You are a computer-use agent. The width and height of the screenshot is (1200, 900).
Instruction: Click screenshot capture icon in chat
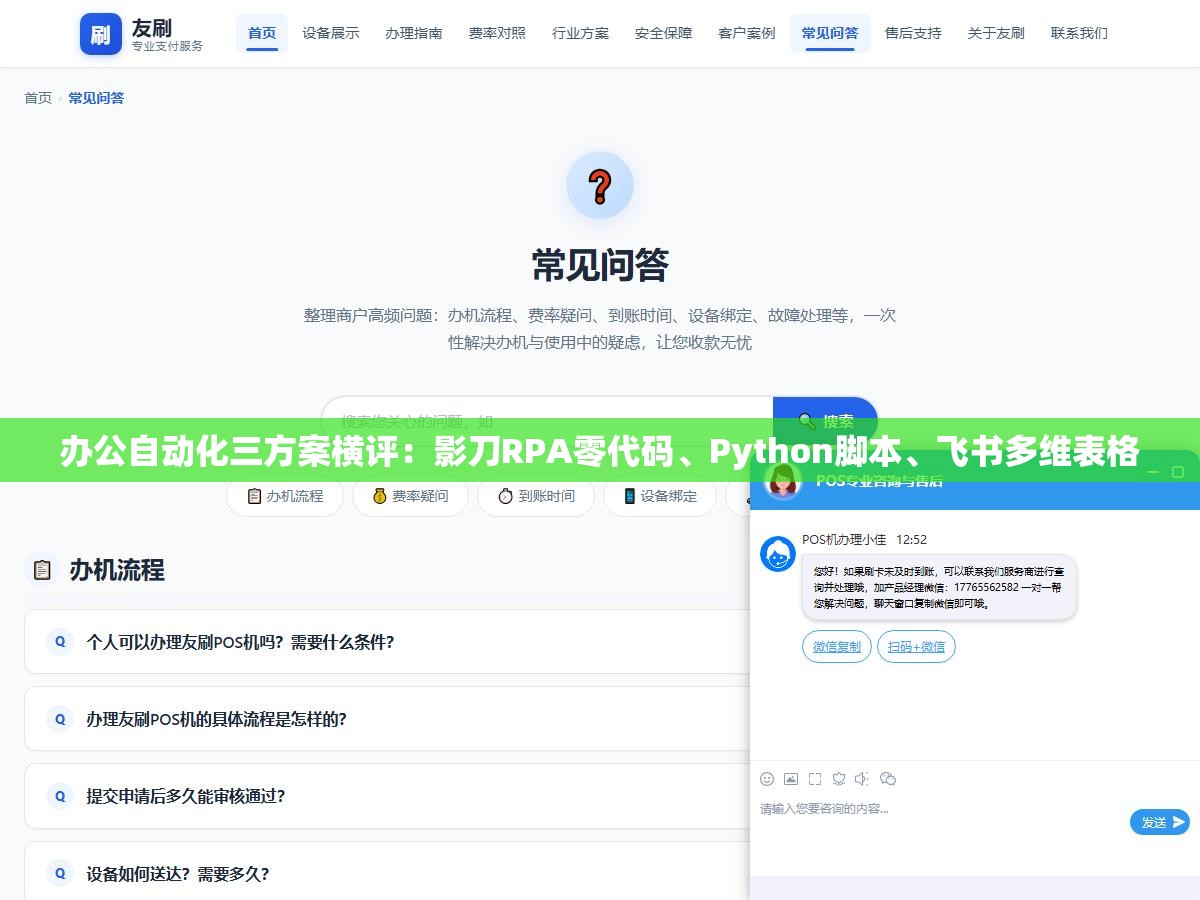click(x=815, y=779)
